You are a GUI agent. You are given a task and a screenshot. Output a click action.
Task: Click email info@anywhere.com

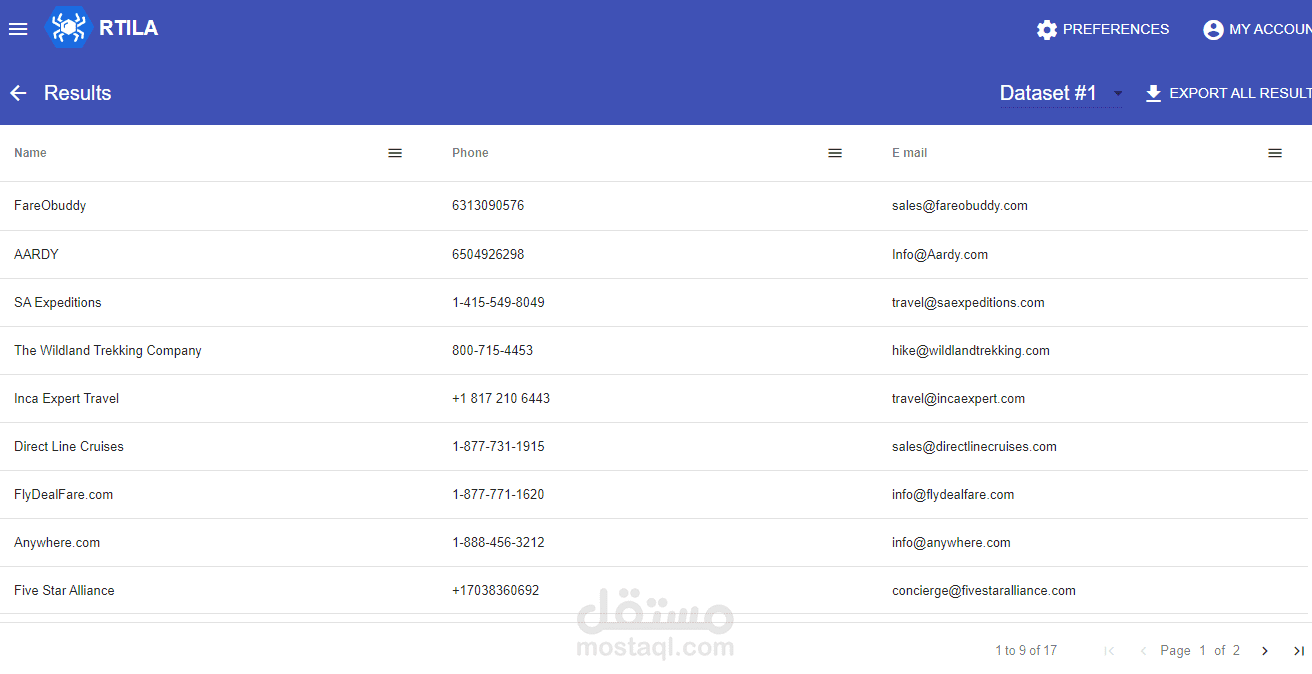click(951, 542)
